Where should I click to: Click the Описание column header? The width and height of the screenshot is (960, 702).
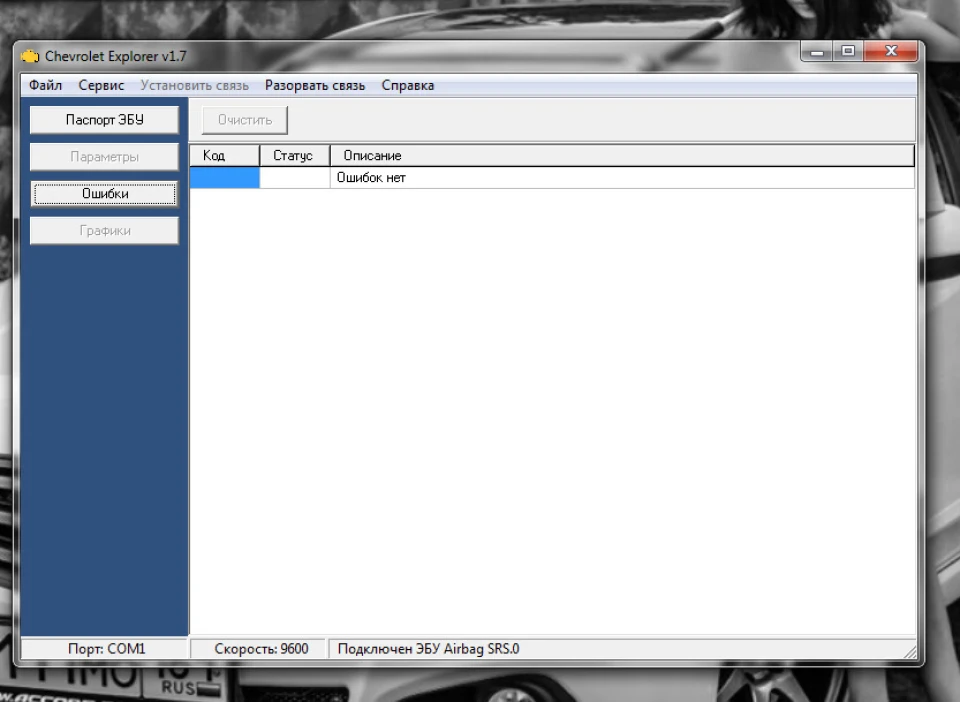(x=623, y=155)
